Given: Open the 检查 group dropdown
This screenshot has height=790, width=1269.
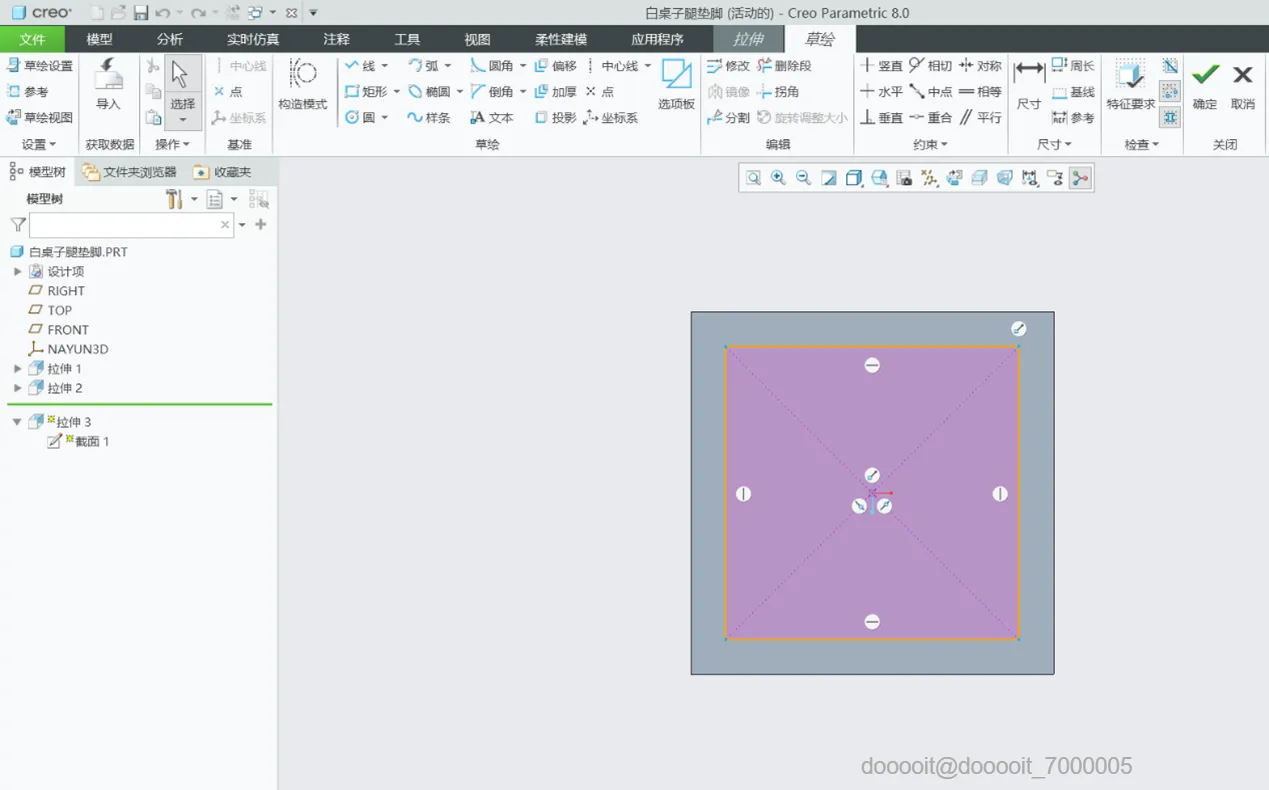Looking at the screenshot, I should [x=1142, y=144].
